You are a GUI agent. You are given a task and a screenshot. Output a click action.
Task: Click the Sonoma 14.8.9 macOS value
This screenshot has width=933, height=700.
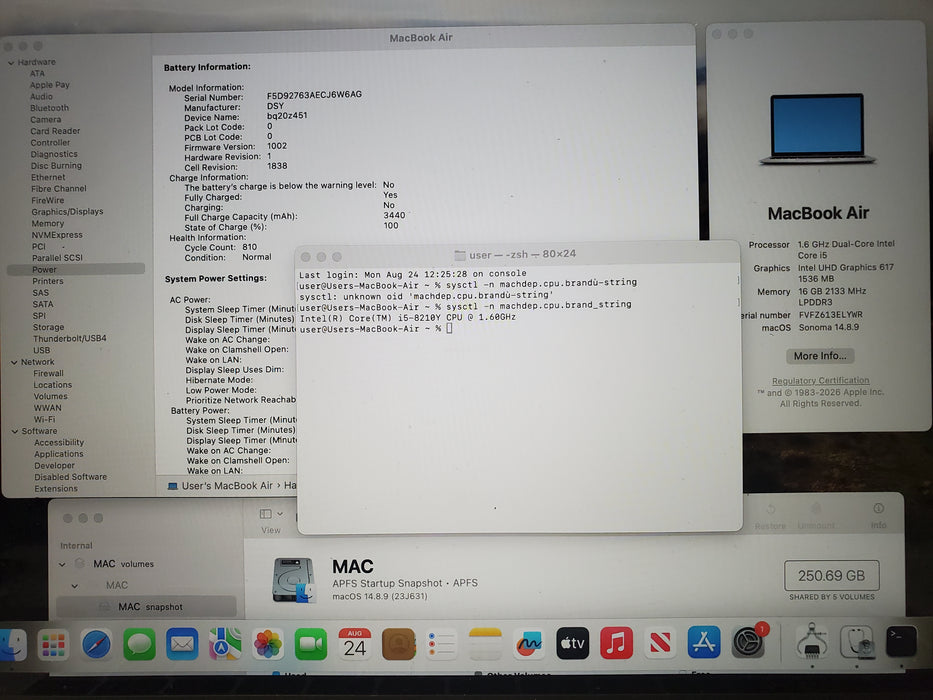tap(829, 327)
